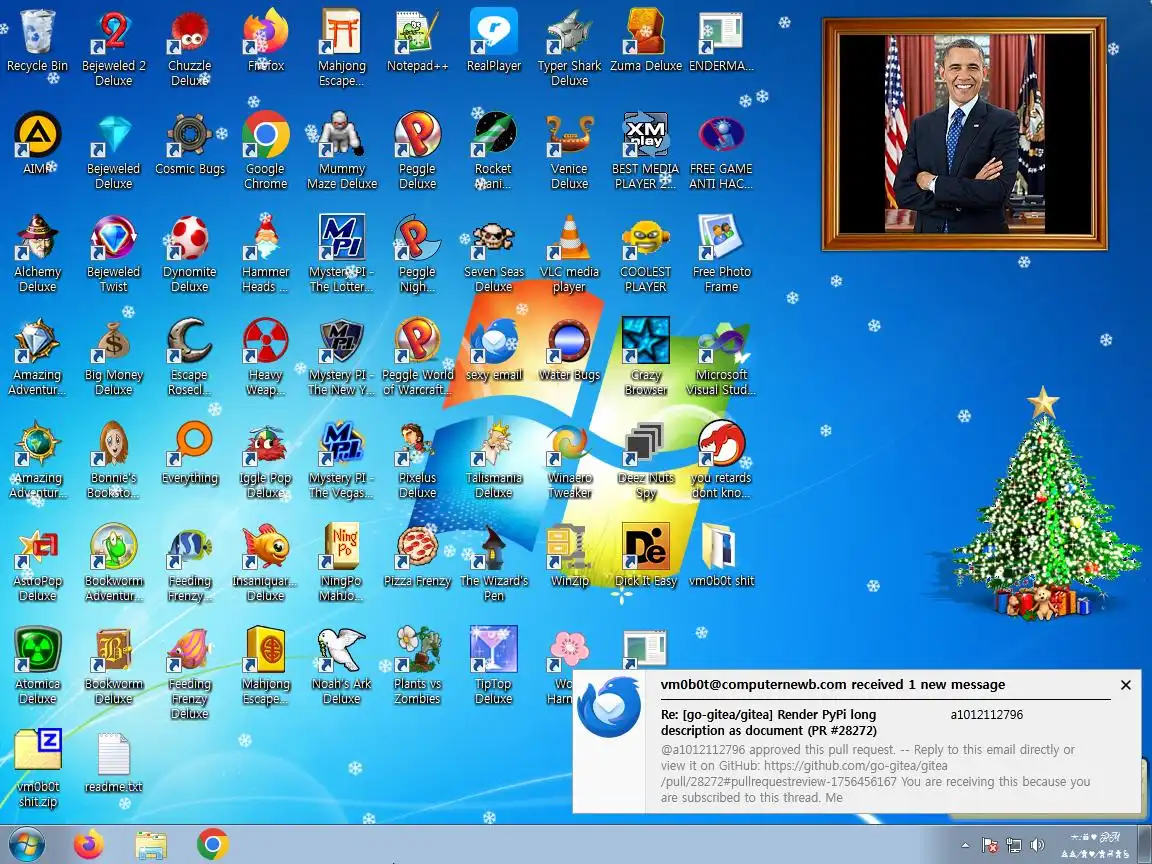Open Bejeweled Twist shortcut
The height and width of the screenshot is (864, 1152).
pos(114,253)
